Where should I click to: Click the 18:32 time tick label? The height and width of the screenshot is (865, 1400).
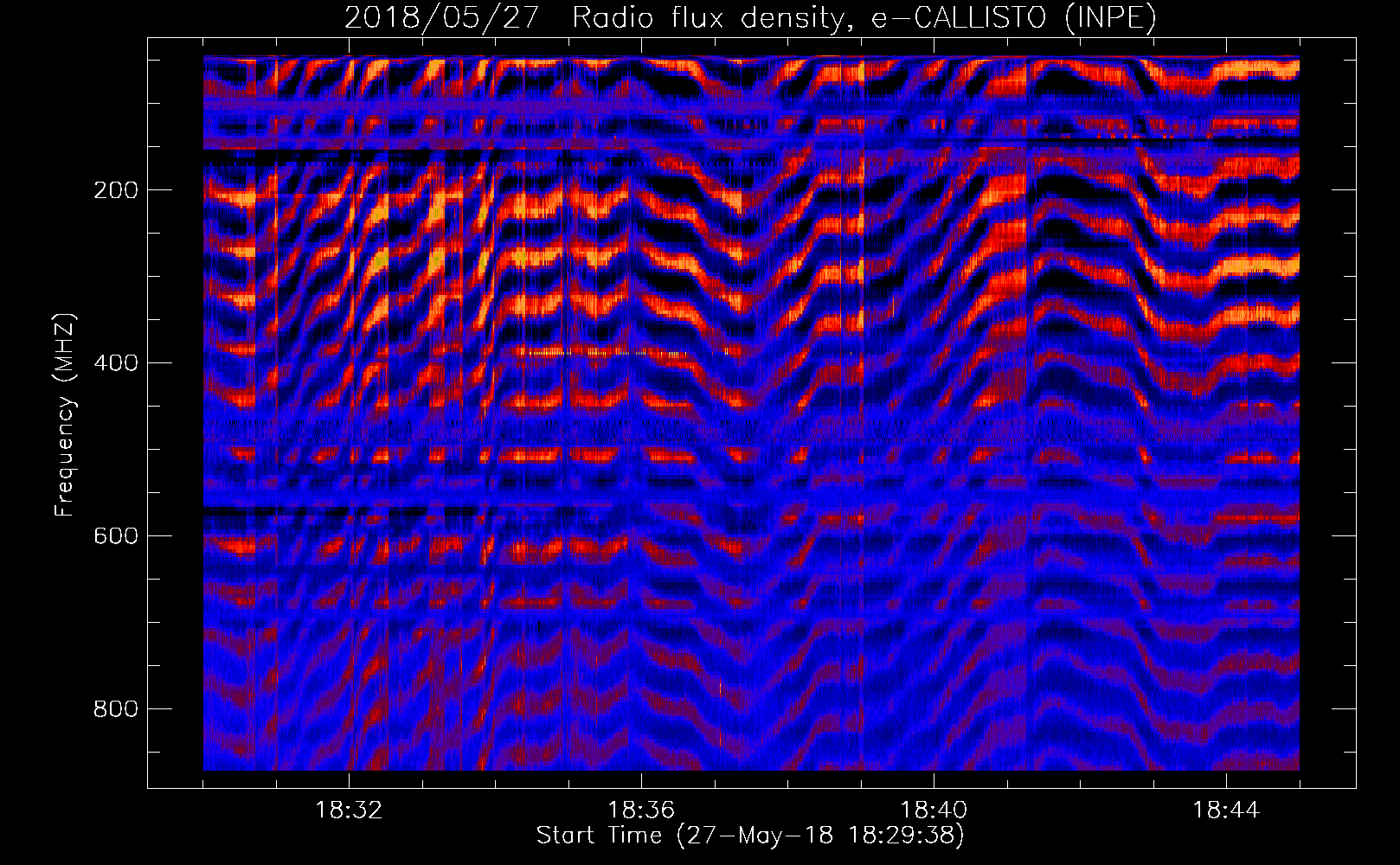[349, 811]
